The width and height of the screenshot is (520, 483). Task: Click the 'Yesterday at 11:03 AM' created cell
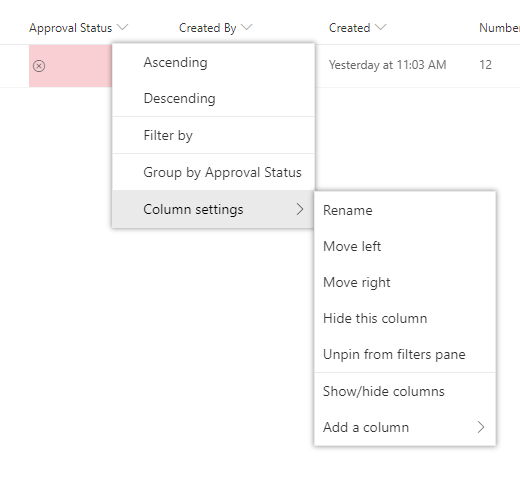(x=387, y=65)
